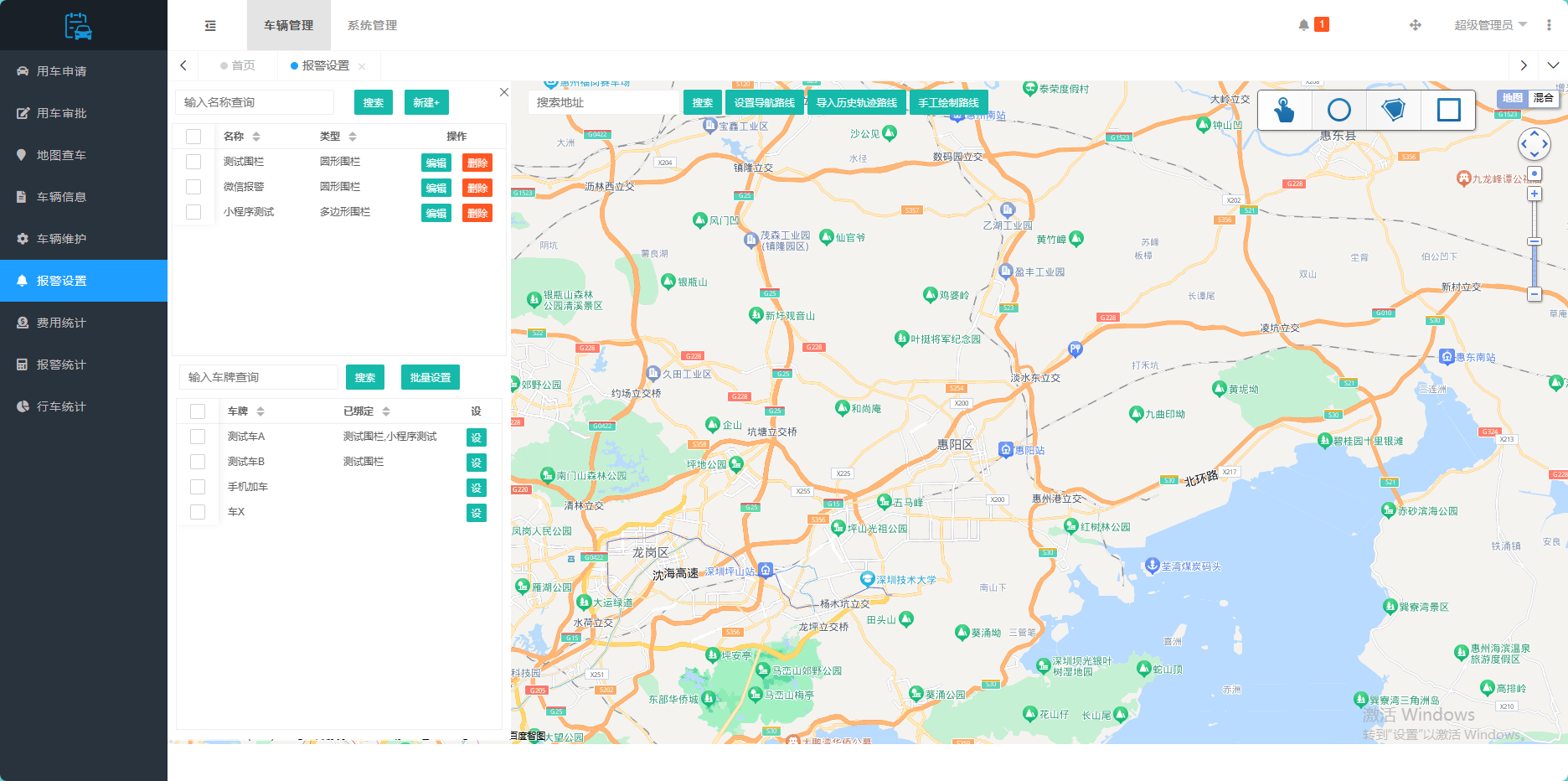Open the 车辆维护 sidebar item
This screenshot has height=781, width=1568.
pos(84,239)
